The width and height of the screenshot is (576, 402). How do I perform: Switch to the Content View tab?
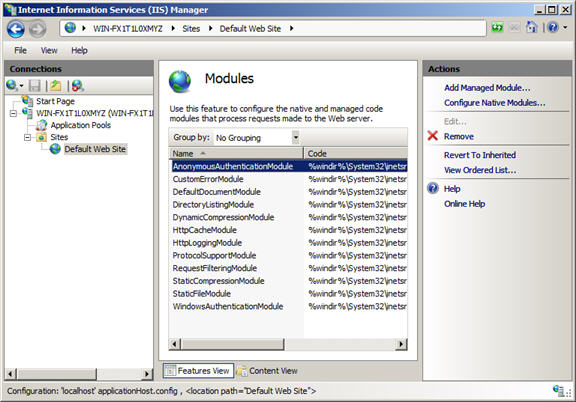(x=267, y=371)
